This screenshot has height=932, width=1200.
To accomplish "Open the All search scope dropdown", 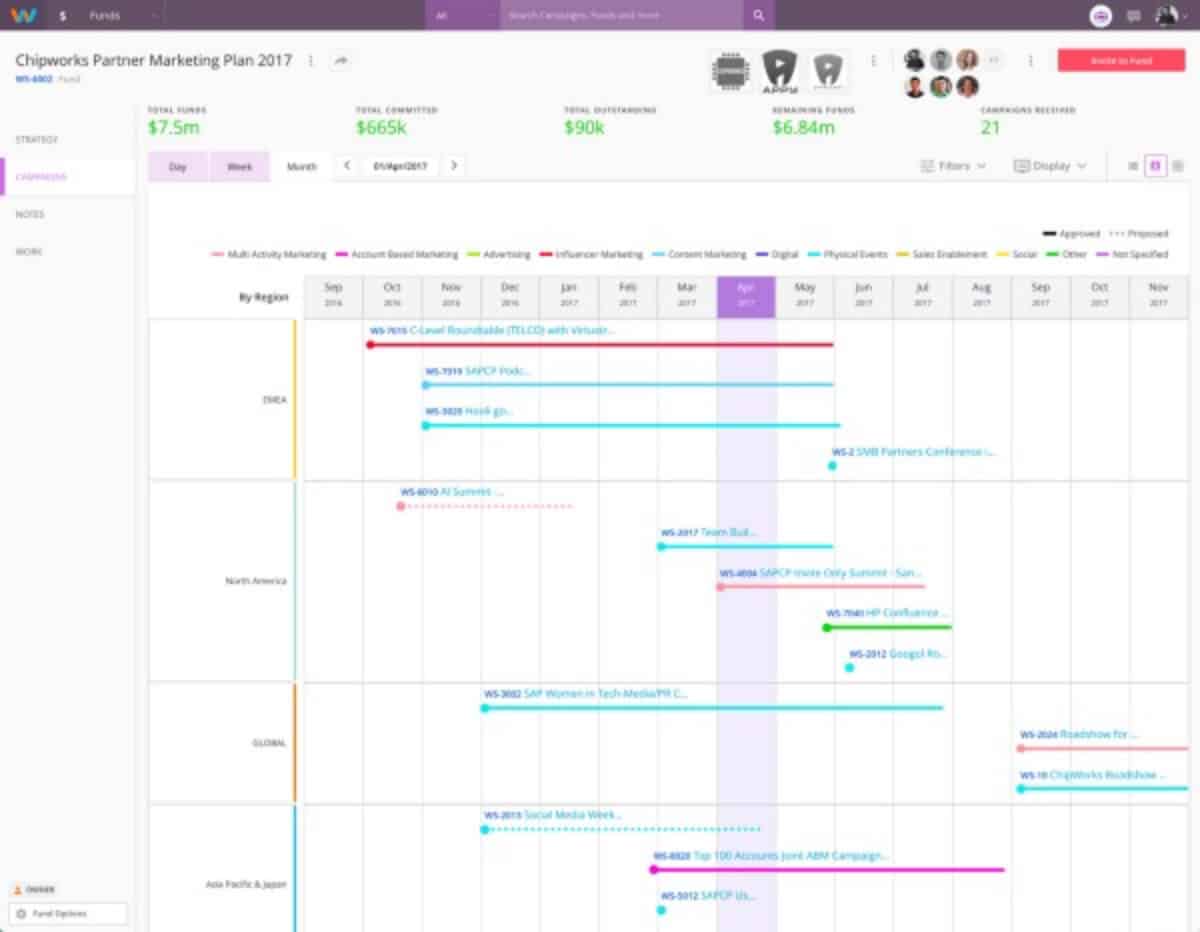I will 462,15.
